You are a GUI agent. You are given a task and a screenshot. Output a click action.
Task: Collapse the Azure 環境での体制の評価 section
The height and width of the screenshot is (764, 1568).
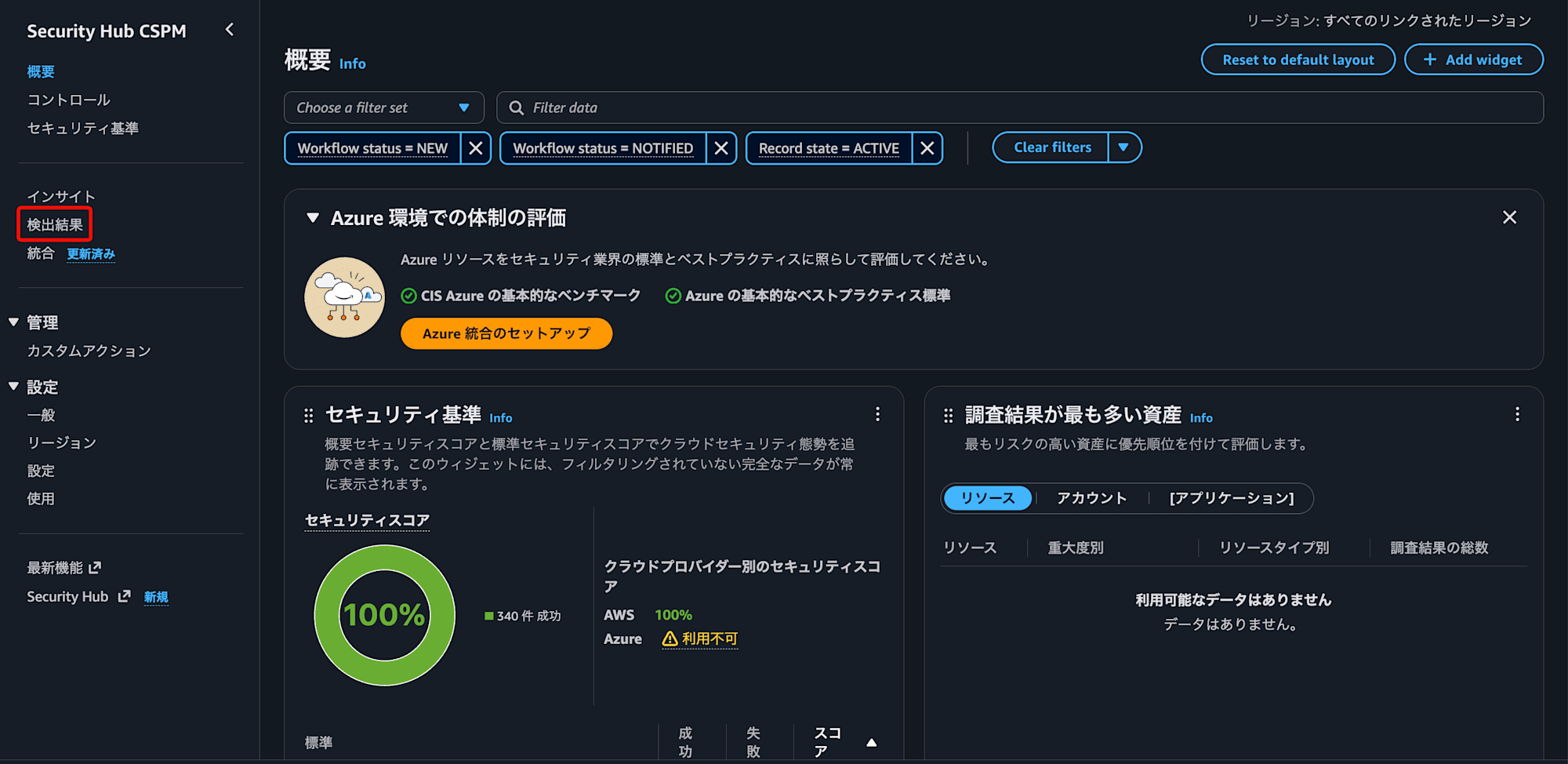(x=313, y=217)
